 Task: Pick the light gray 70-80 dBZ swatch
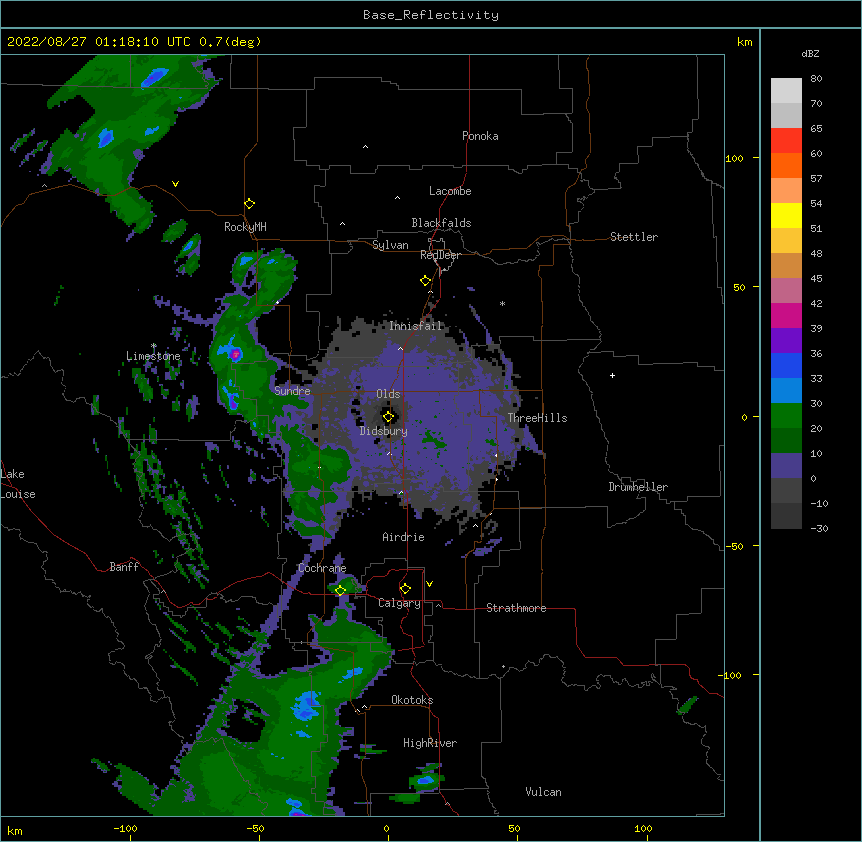(x=786, y=91)
